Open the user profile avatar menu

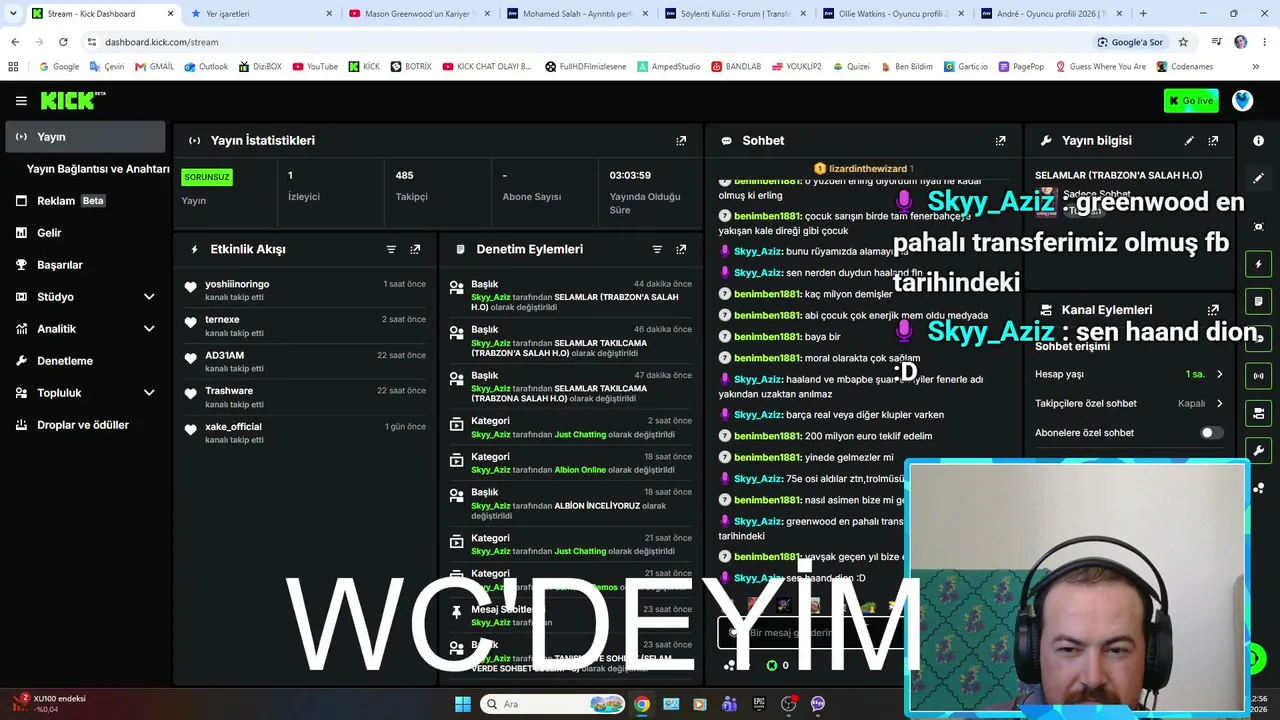pyautogui.click(x=1243, y=100)
